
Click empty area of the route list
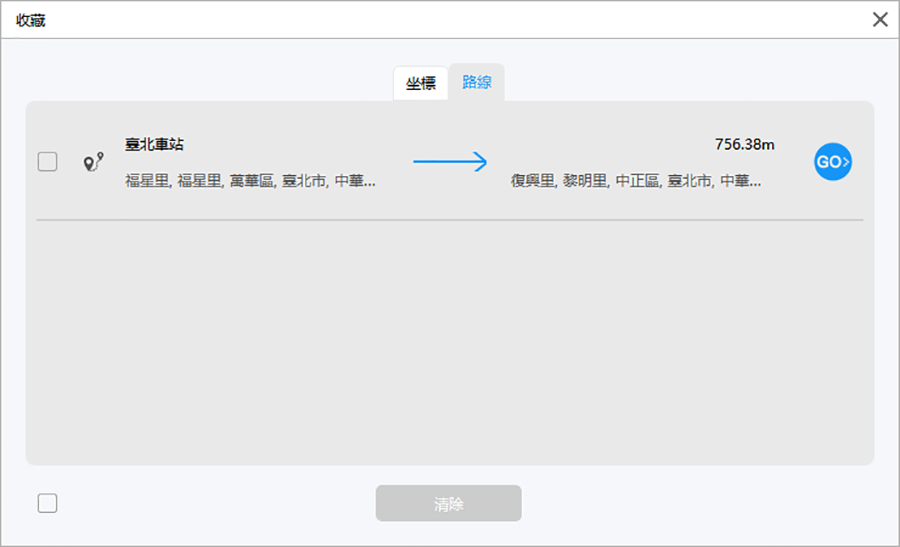(x=450, y=340)
